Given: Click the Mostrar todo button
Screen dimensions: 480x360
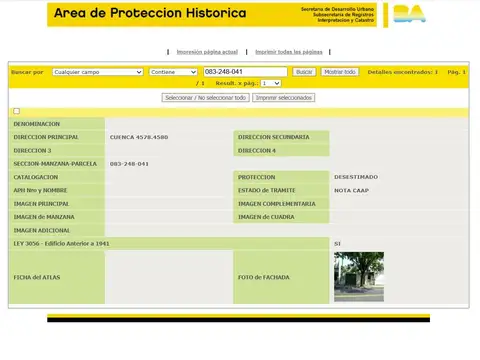Looking at the screenshot, I should (340, 72).
